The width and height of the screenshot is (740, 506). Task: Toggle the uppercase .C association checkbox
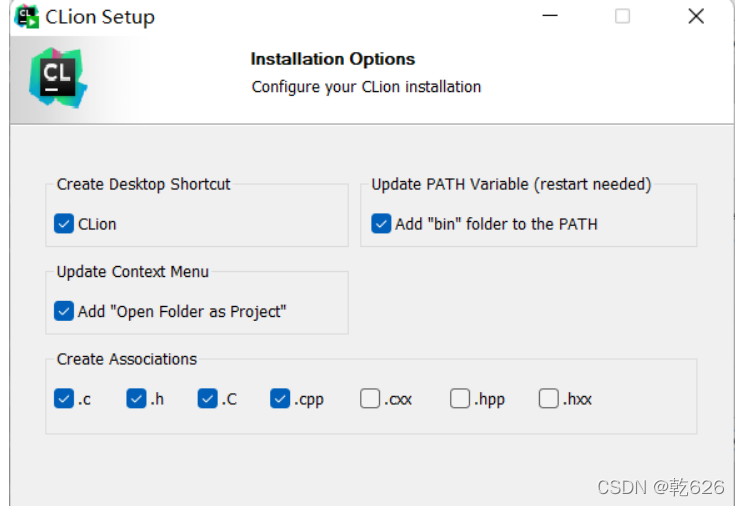[x=208, y=399]
